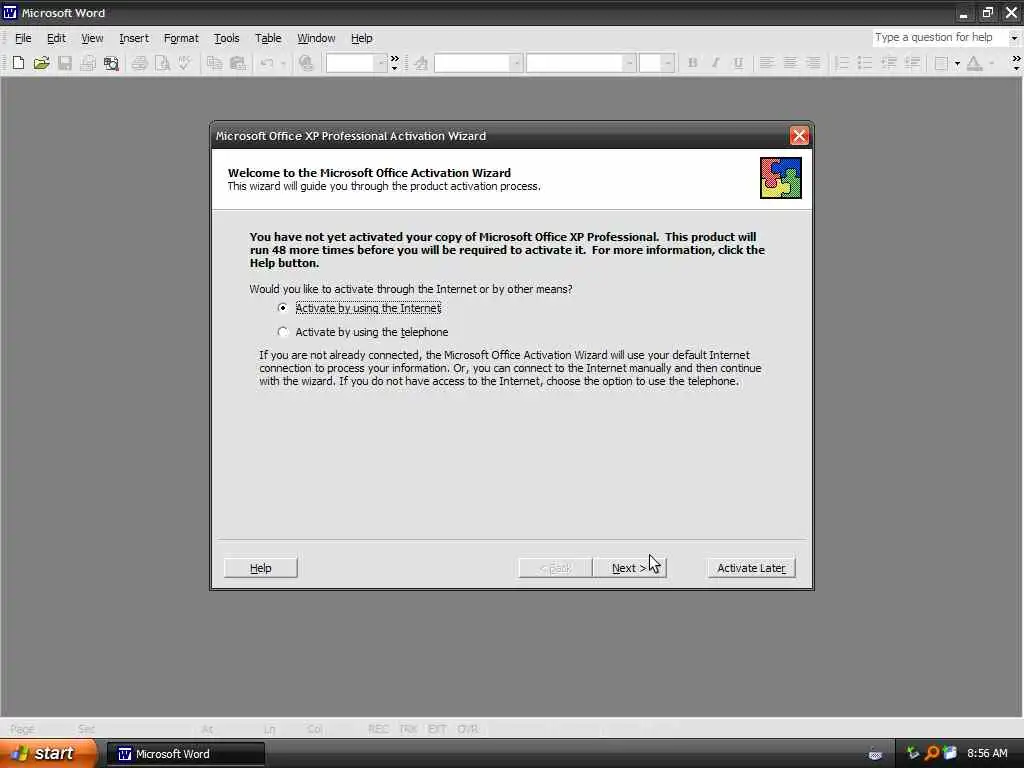Open the Font name dropdown
1024x768 pixels.
628,63
